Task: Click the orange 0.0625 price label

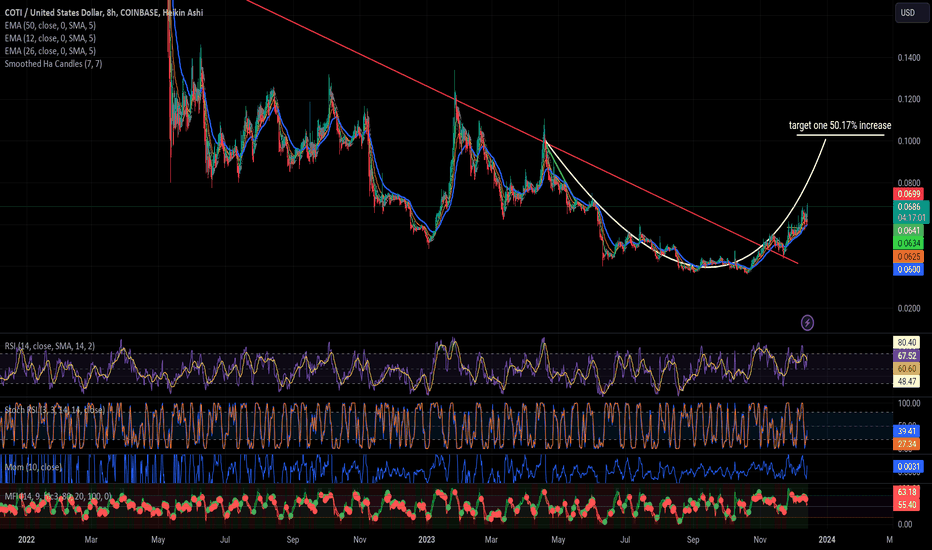Action: (x=908, y=257)
